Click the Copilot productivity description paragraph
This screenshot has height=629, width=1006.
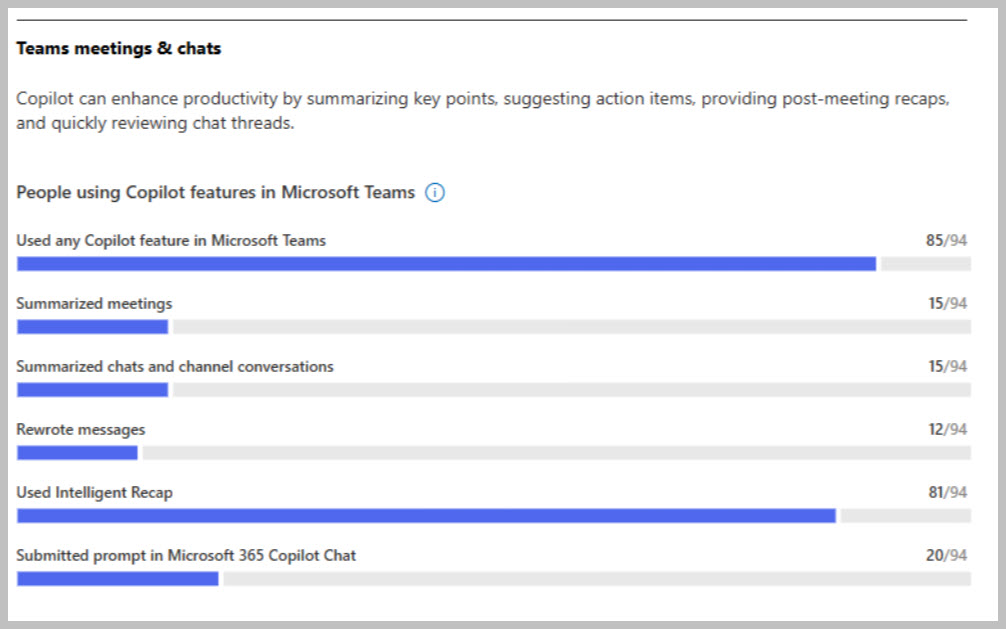point(482,112)
